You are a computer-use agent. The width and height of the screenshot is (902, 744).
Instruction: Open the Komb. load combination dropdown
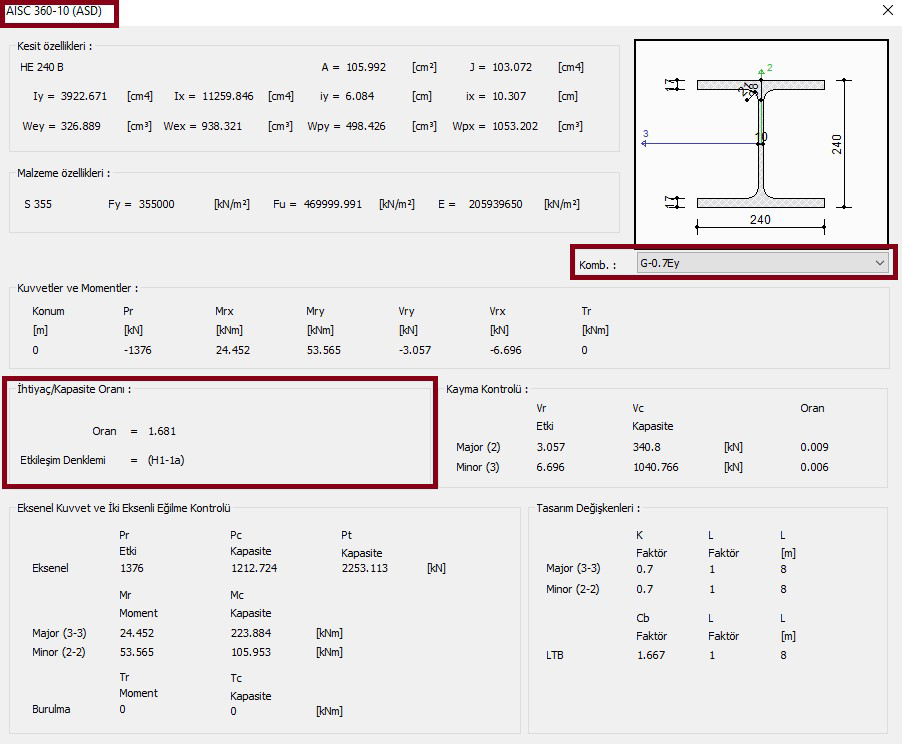762,263
